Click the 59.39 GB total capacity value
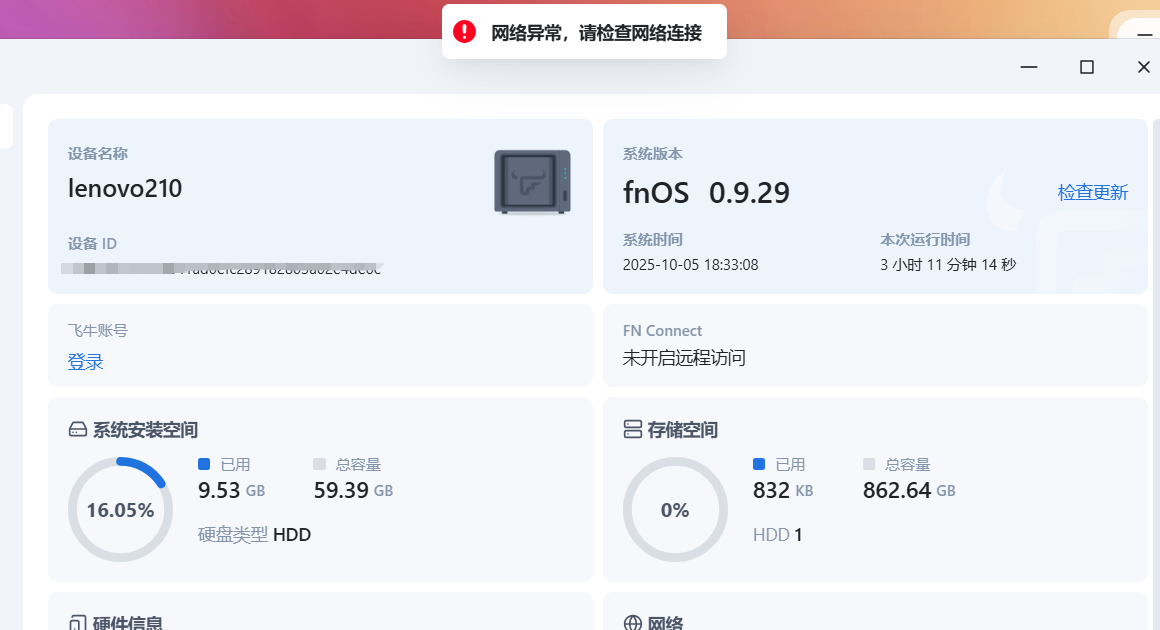1160x630 pixels. click(x=354, y=490)
